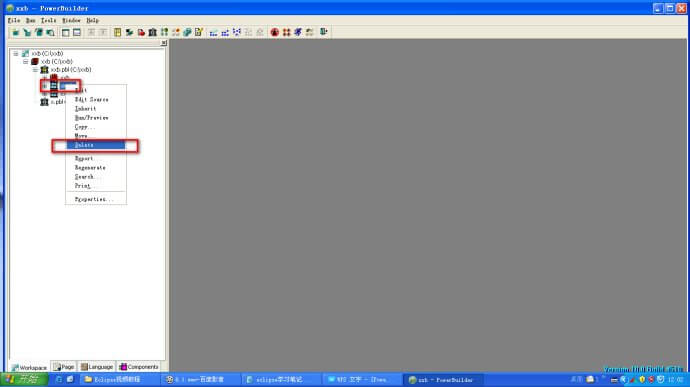Toggle the Output window toolbar icon
690x387 pixels.
point(77,32)
